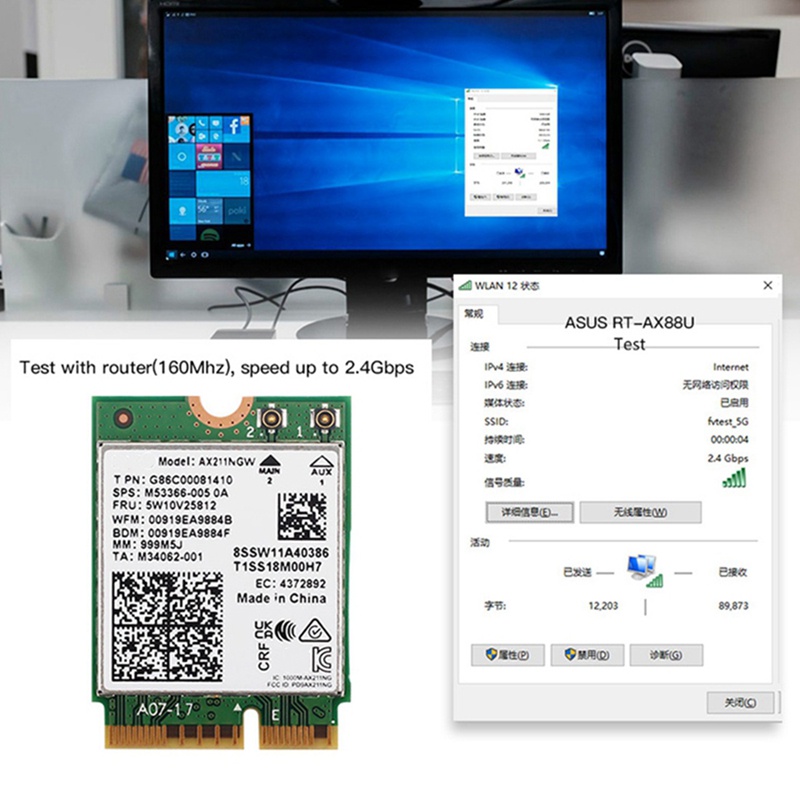The image size is (800, 800).
Task: Click the signal quality bars indicator
Action: [x=733, y=480]
